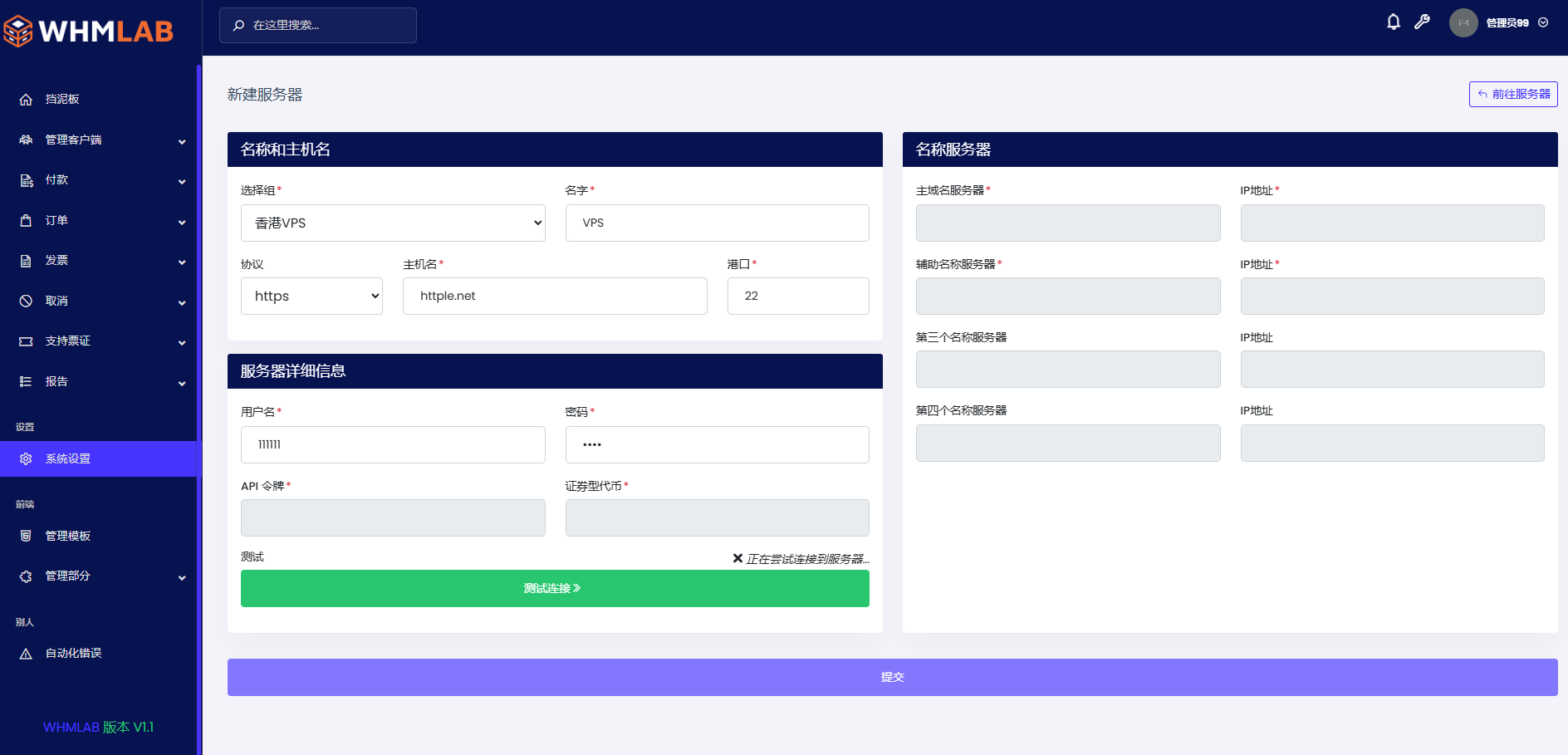This screenshot has height=755, width=1568.
Task: Click the ticket icon beside 支持票证
Action: point(26,341)
